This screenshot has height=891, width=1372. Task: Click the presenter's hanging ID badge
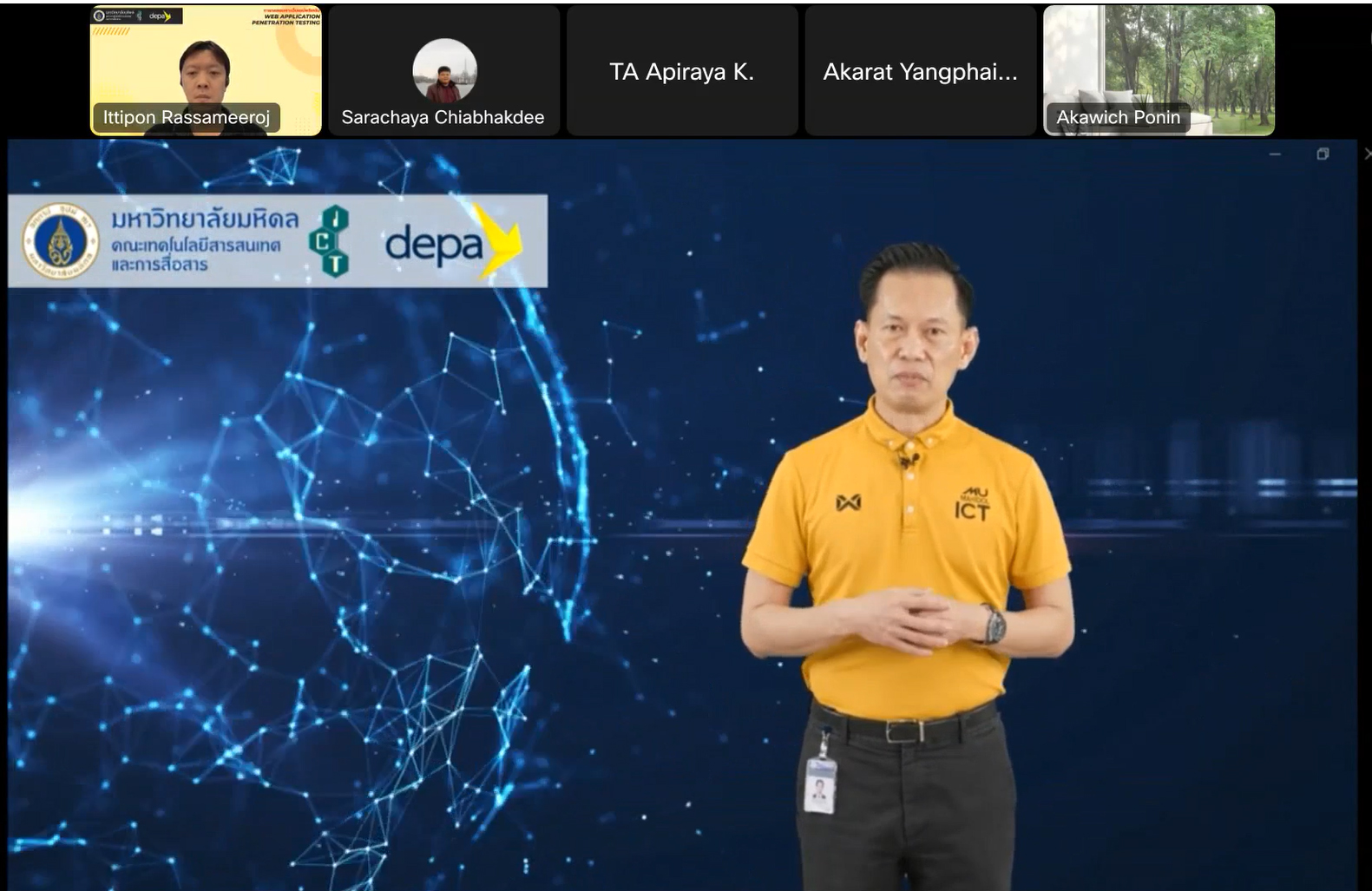(820, 784)
